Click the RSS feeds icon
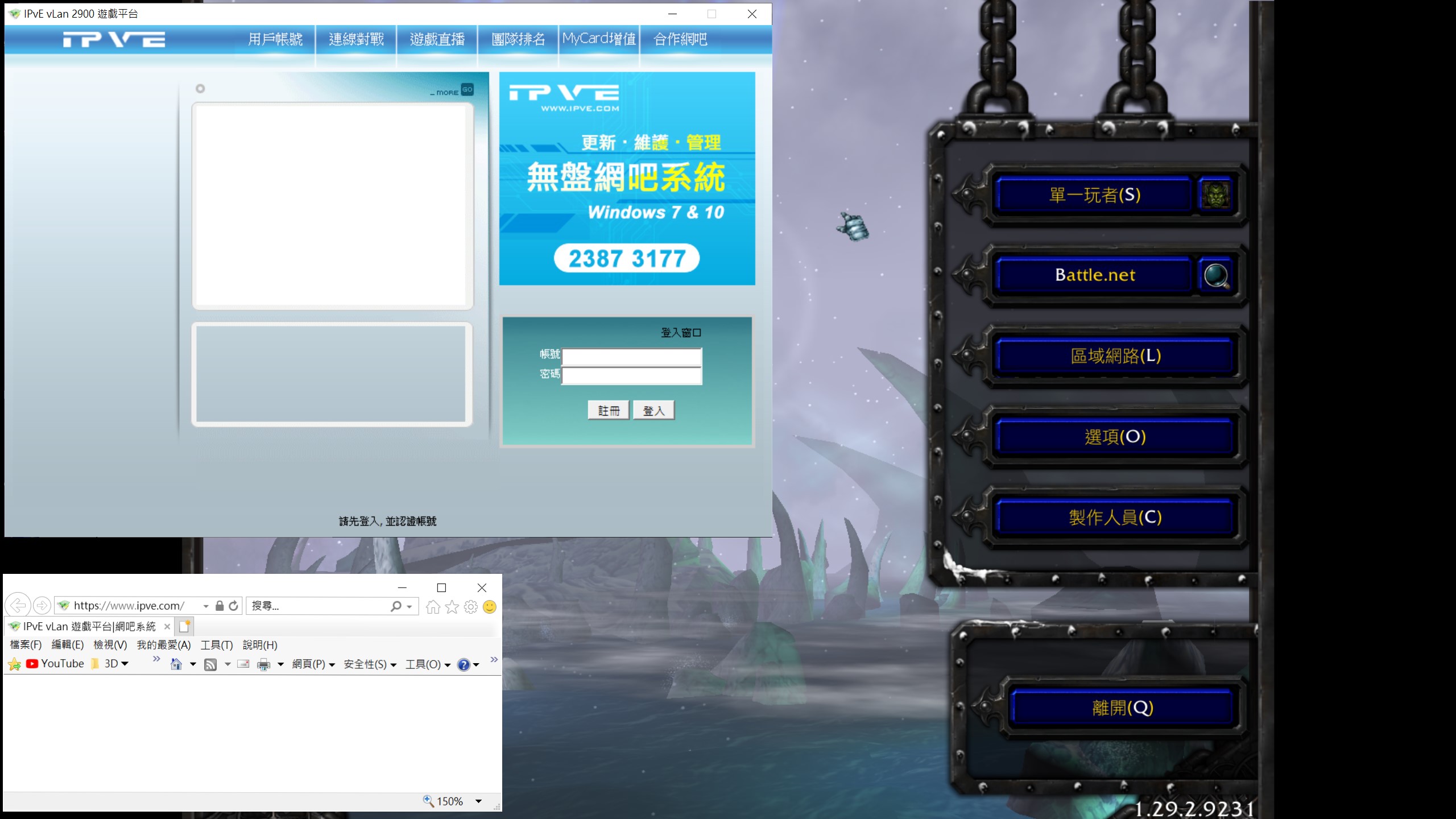1456x819 pixels. coord(210,664)
